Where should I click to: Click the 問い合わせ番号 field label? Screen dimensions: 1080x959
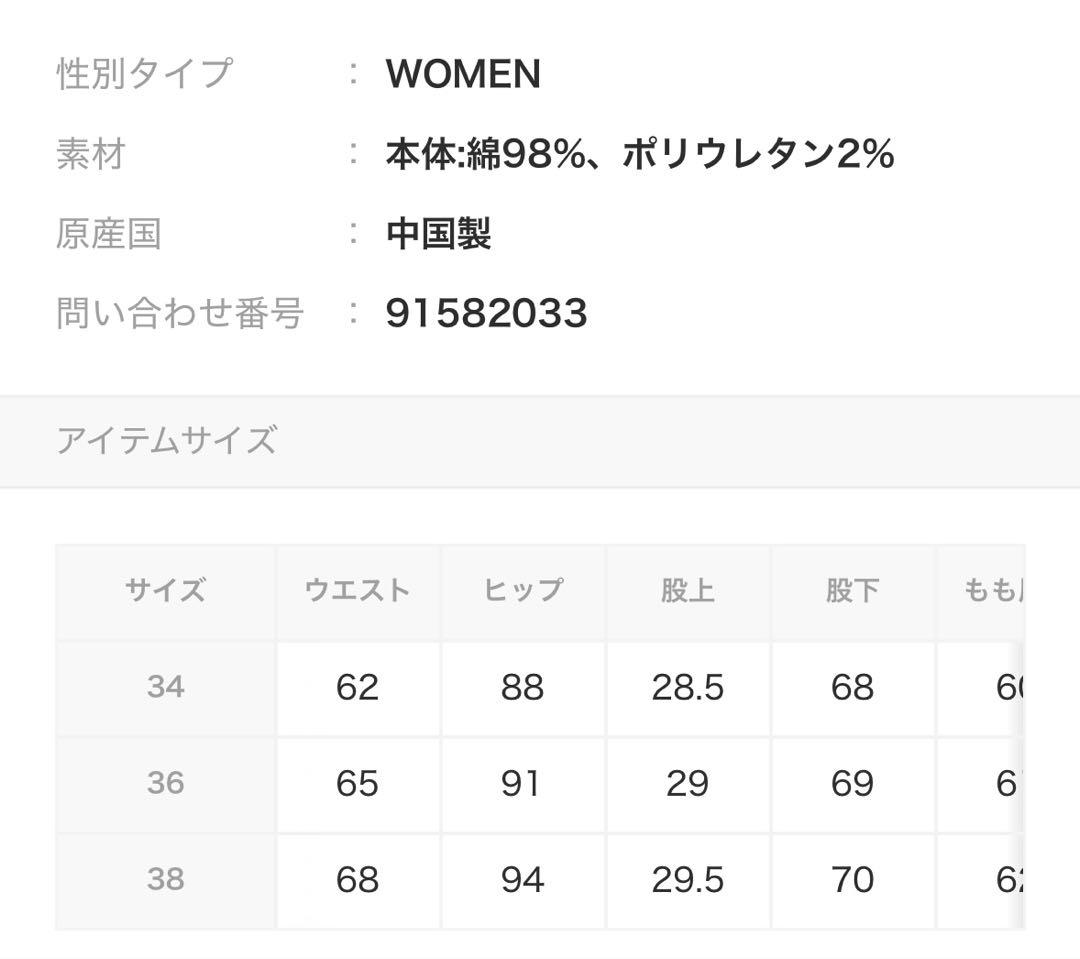click(180, 314)
